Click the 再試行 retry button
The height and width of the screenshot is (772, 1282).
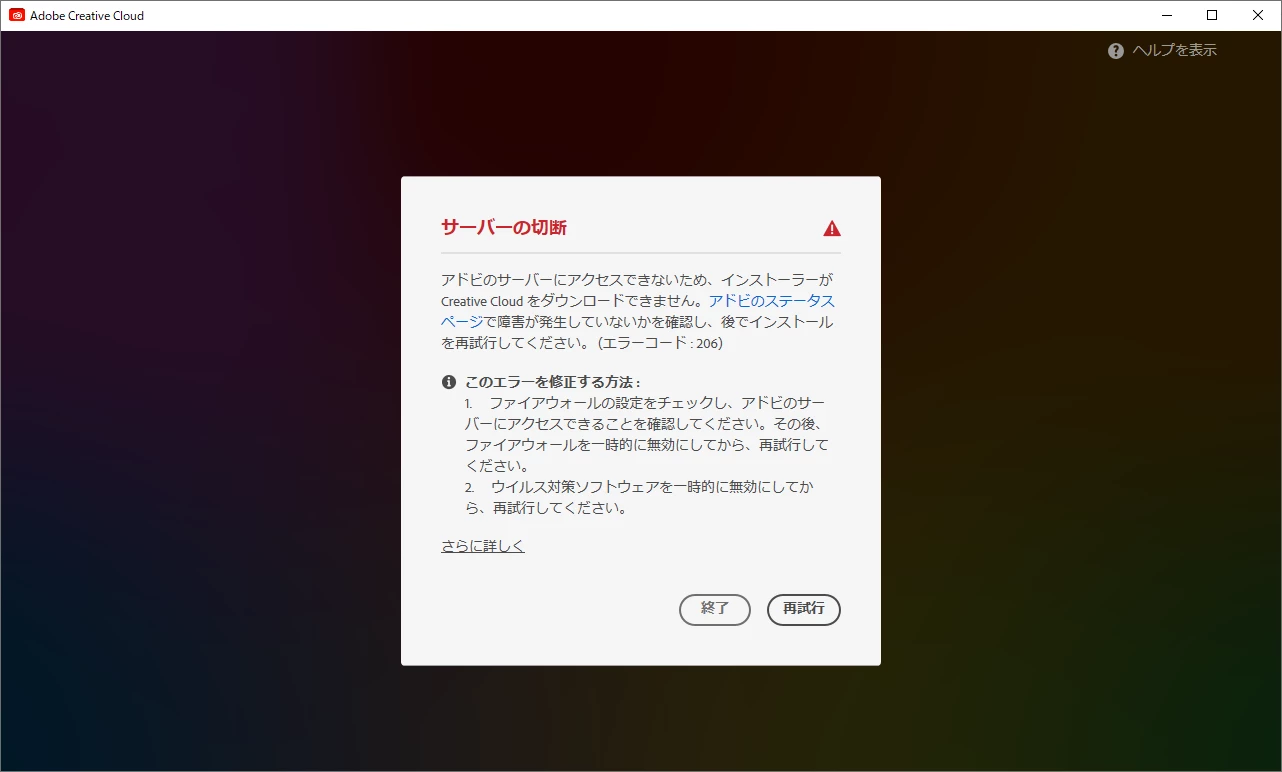coord(803,609)
